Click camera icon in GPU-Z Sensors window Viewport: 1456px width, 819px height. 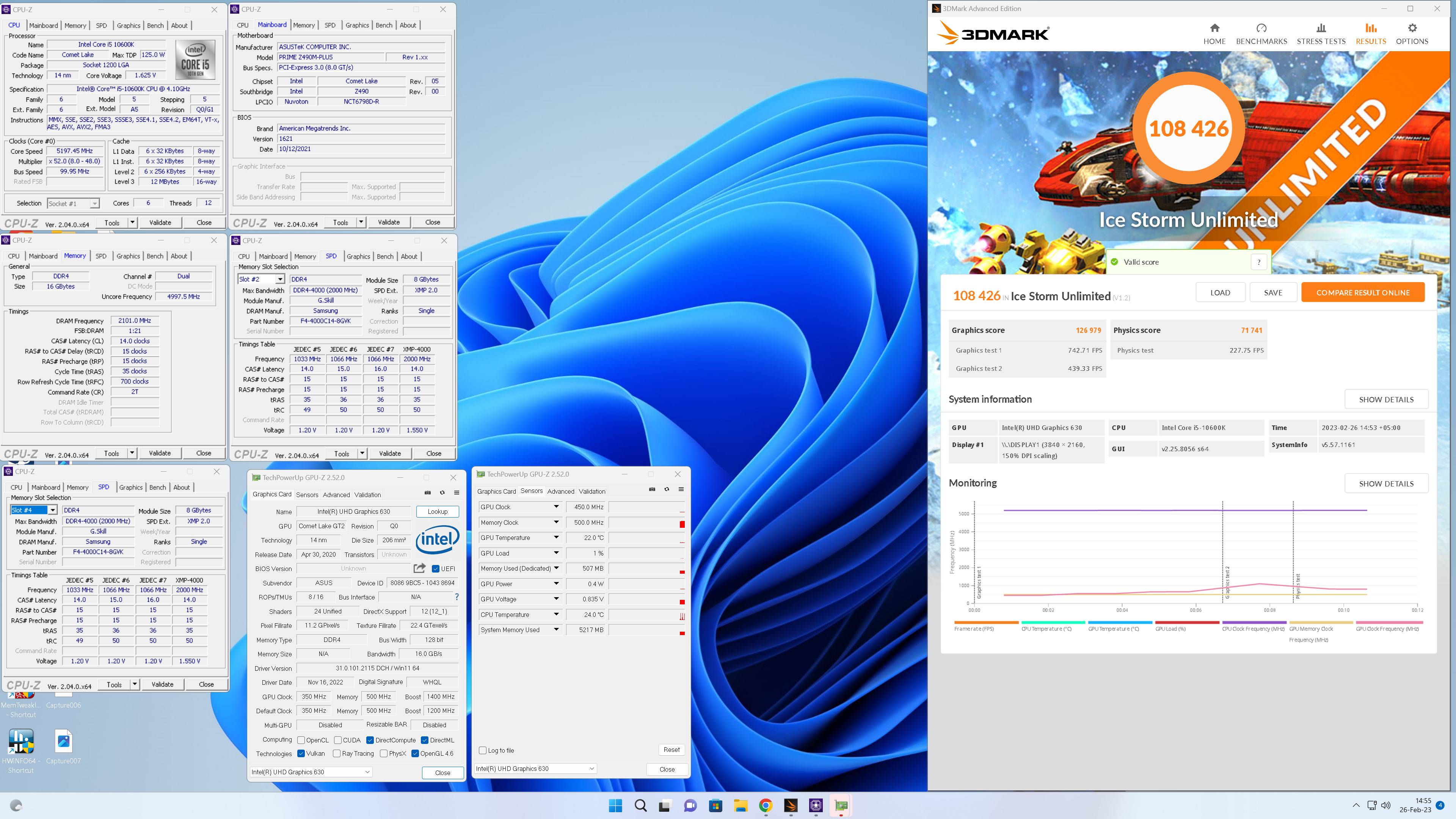(x=652, y=489)
